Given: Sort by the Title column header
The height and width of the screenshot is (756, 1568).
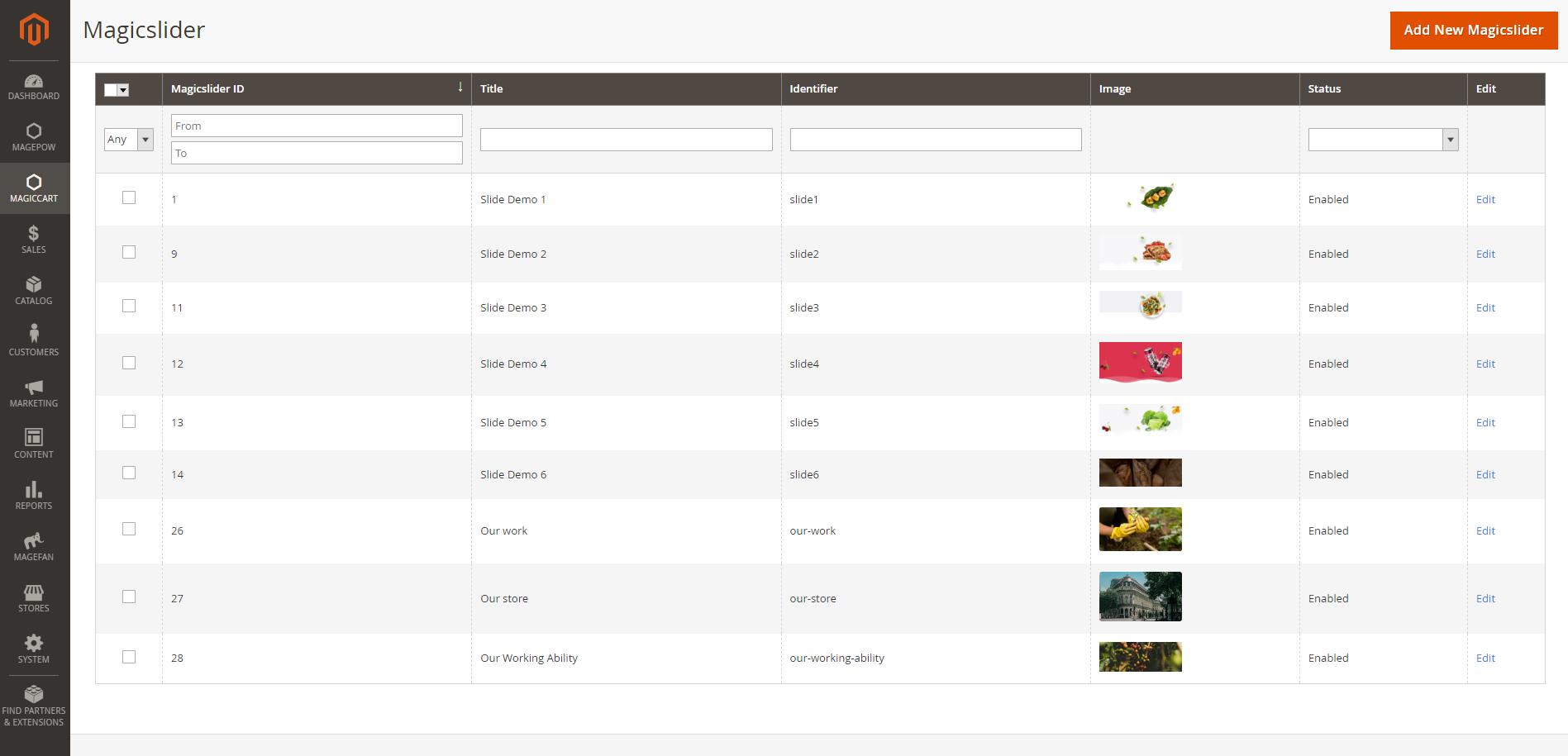Looking at the screenshot, I should [492, 89].
